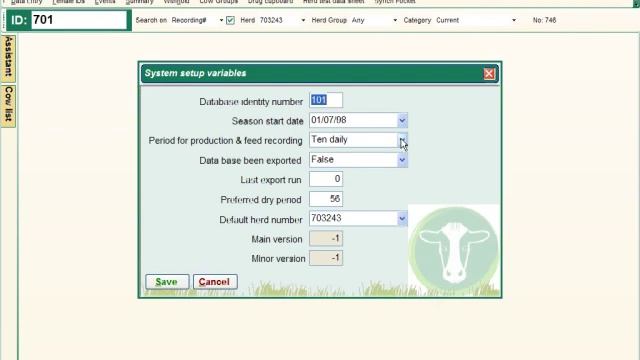Expand the Period for production dropdown arrow

[402, 140]
